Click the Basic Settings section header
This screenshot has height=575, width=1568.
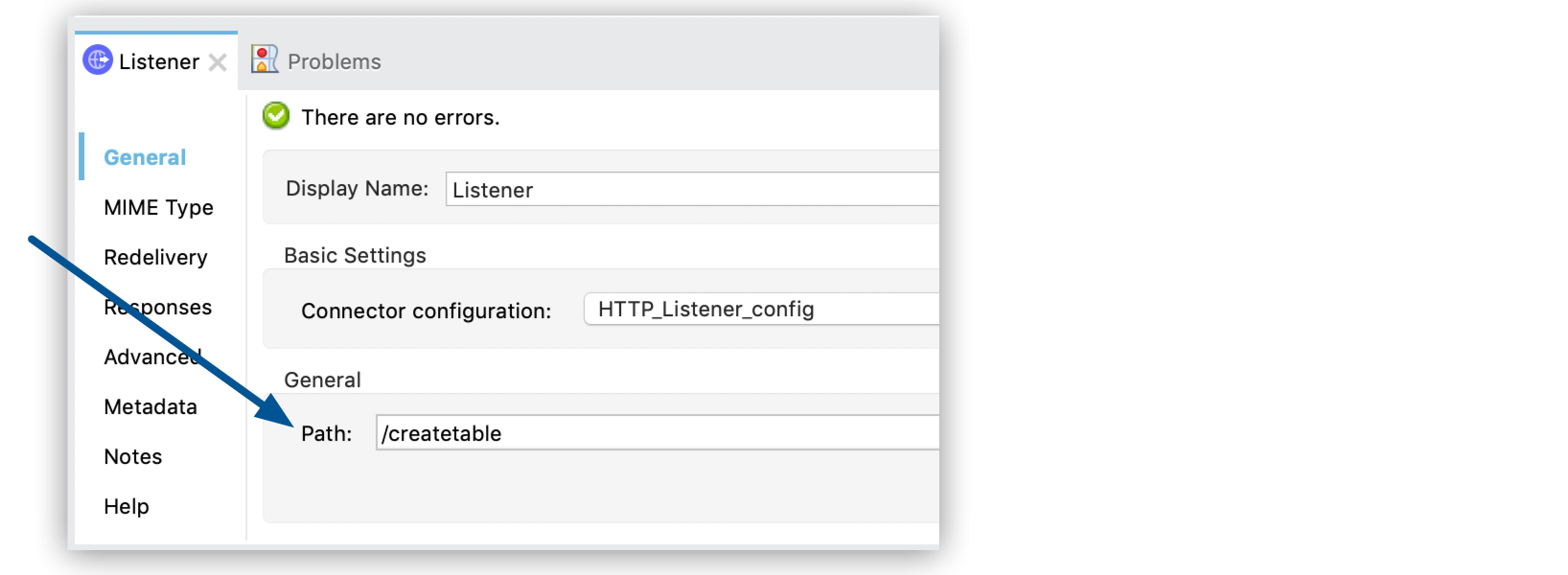[355, 255]
